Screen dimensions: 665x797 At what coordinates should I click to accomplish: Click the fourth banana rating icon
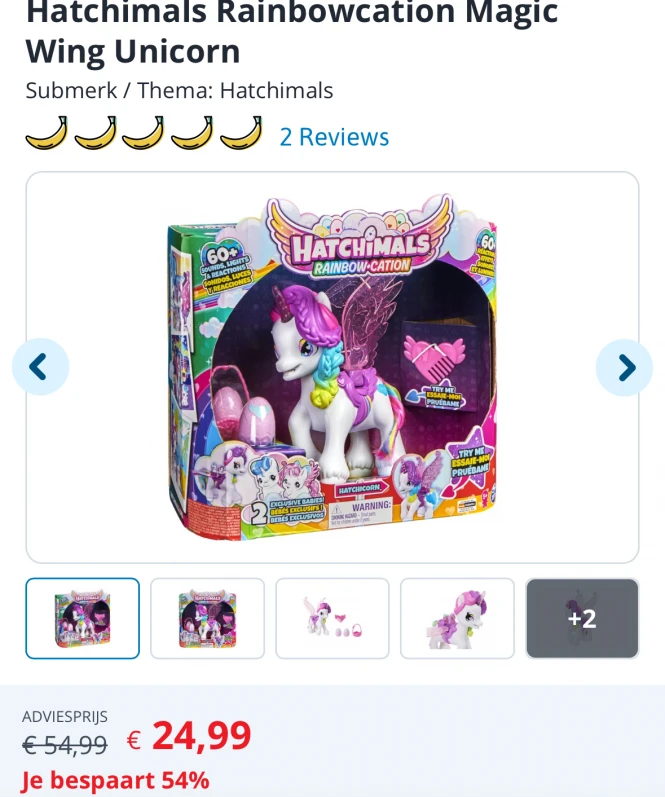click(x=192, y=133)
